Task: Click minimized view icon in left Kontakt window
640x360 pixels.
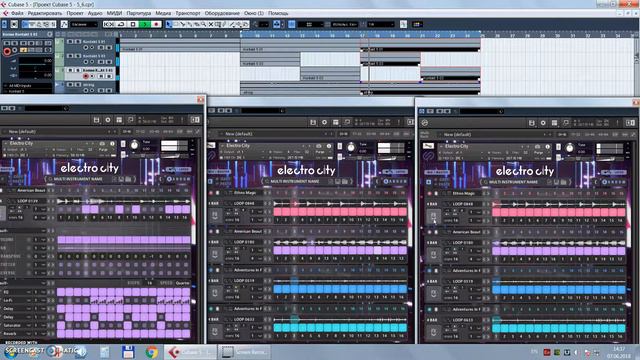Action: [x=131, y=120]
